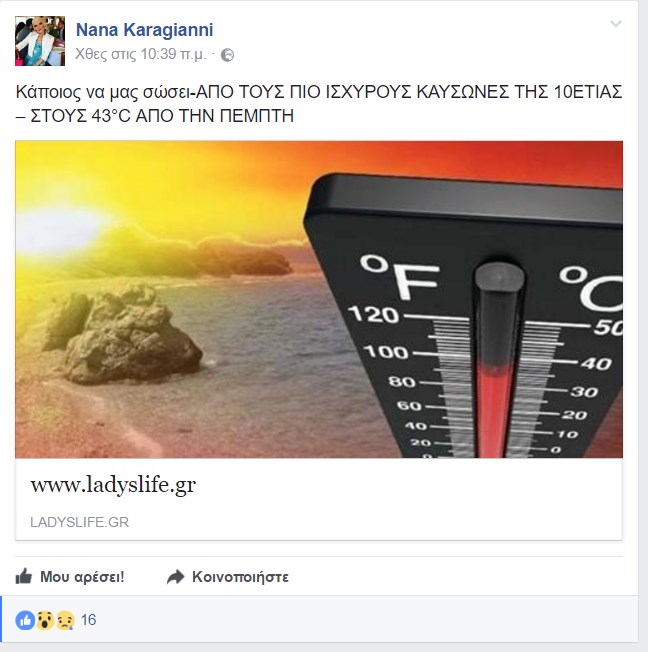648x652 pixels.
Task: Click the Sad reaction emoji
Action: click(65, 620)
